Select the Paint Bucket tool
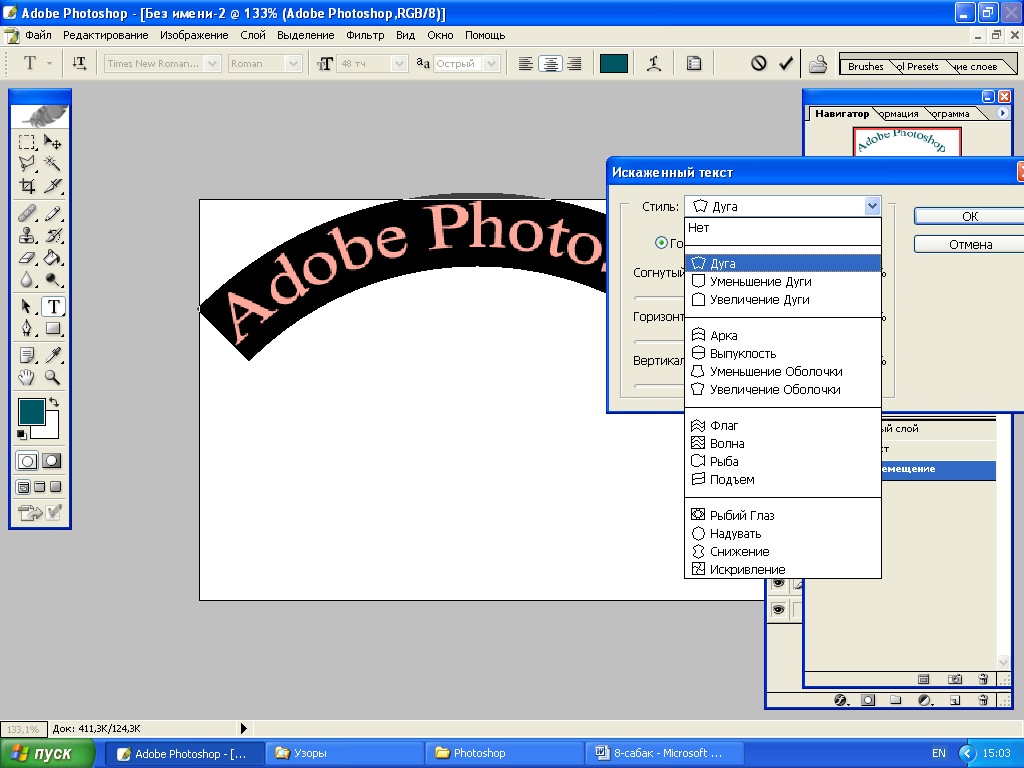The width and height of the screenshot is (1024, 768). click(53, 258)
